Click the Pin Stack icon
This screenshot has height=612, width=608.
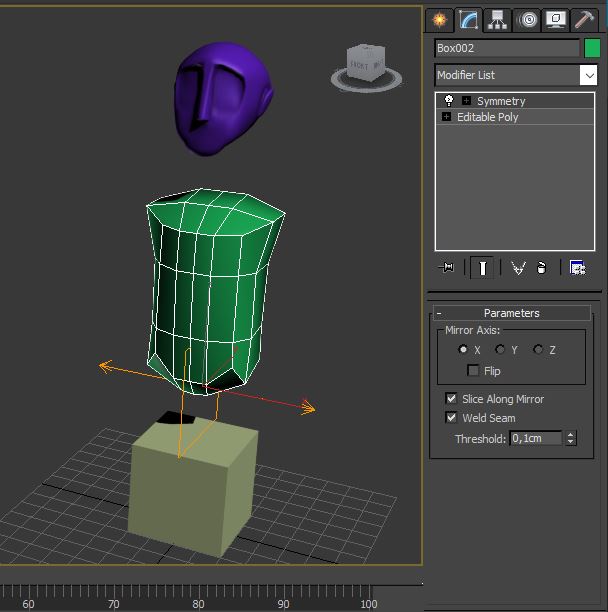[x=447, y=267]
